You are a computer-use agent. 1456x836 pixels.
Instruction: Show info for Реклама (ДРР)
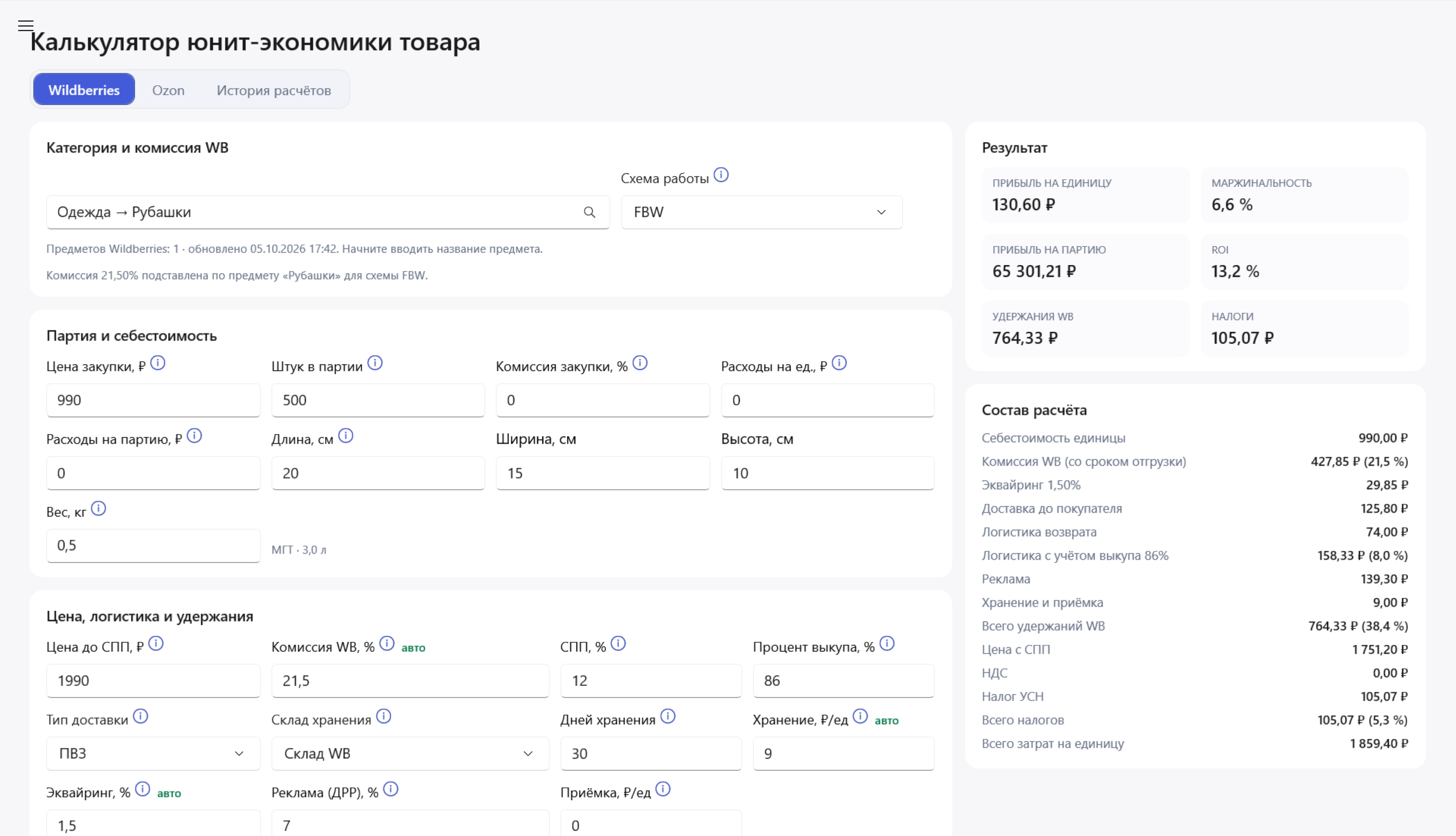[391, 789]
